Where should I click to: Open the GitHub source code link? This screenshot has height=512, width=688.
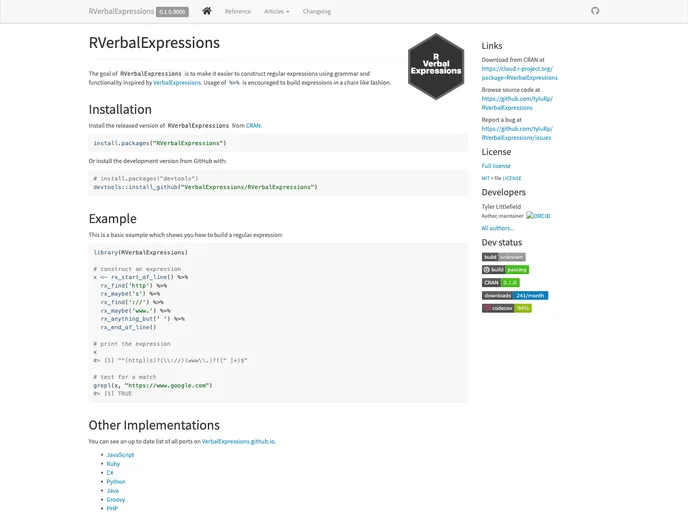pos(517,103)
